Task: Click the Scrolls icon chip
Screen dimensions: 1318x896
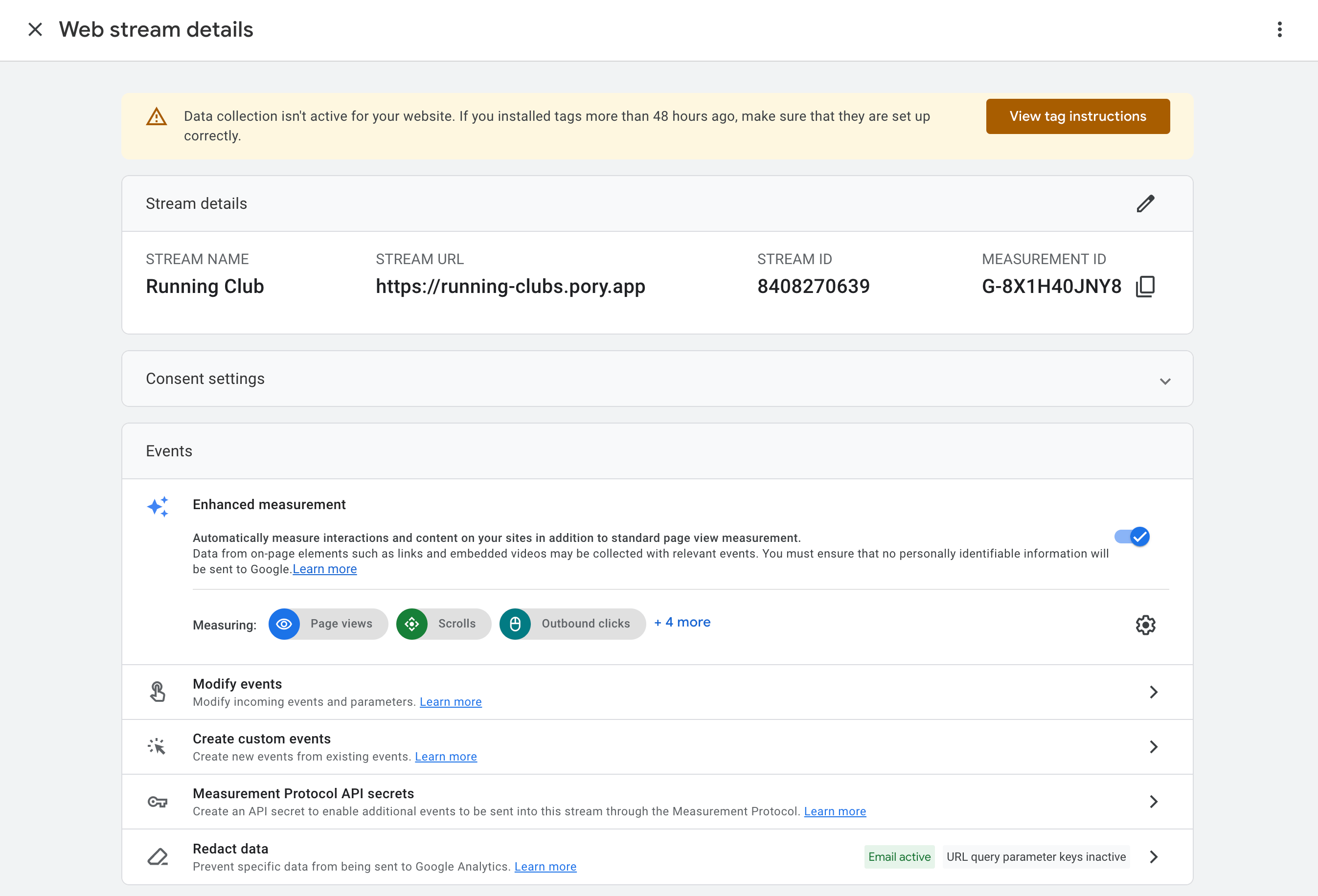Action: click(x=412, y=624)
